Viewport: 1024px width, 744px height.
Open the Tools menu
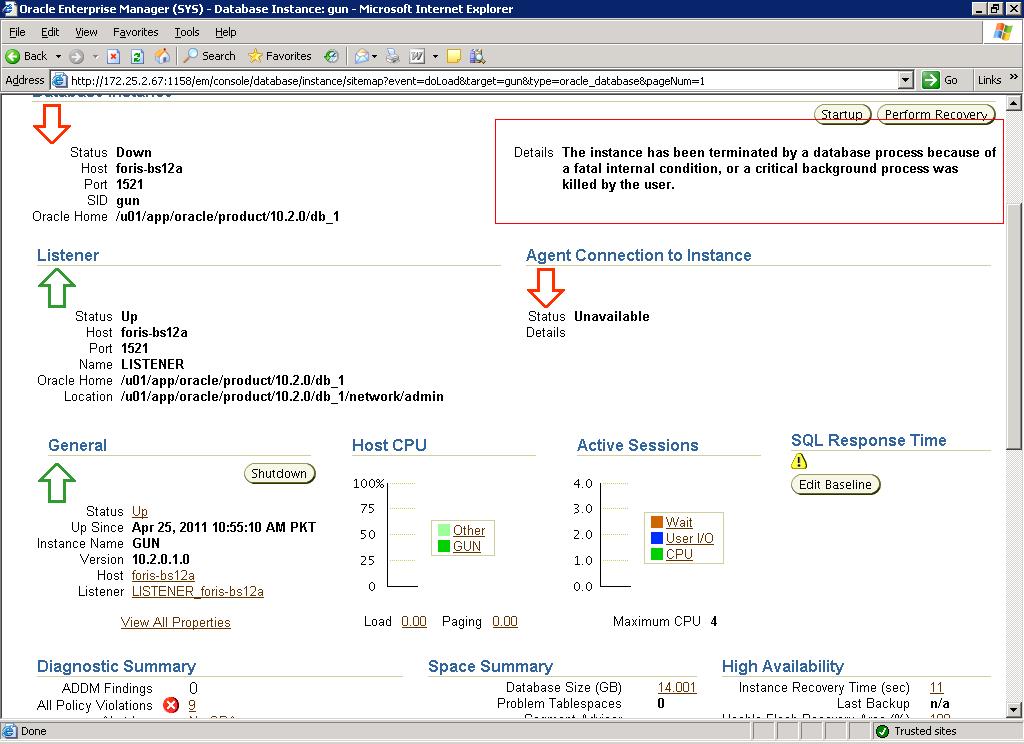click(x=187, y=32)
